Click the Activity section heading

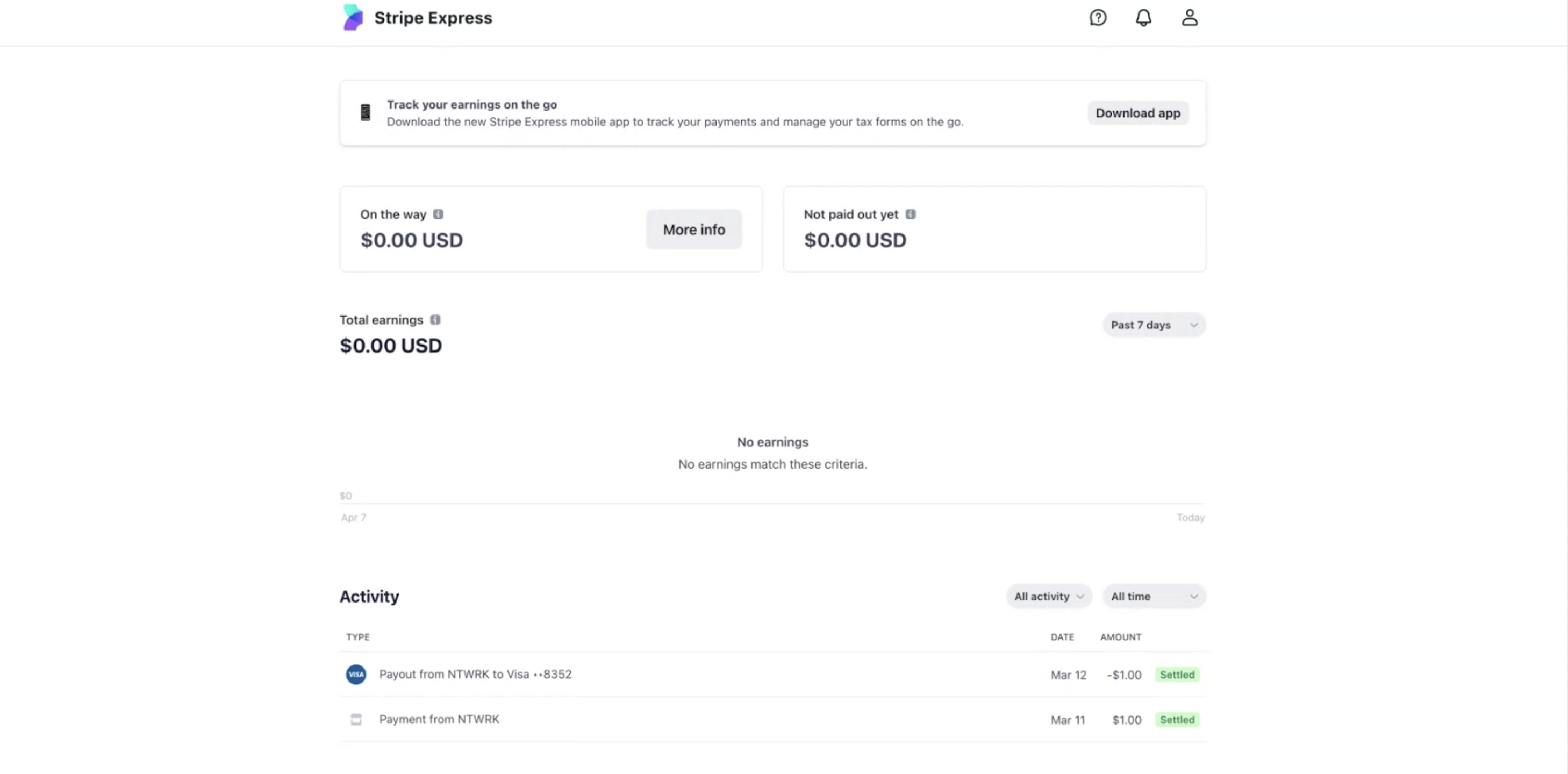pyautogui.click(x=369, y=596)
